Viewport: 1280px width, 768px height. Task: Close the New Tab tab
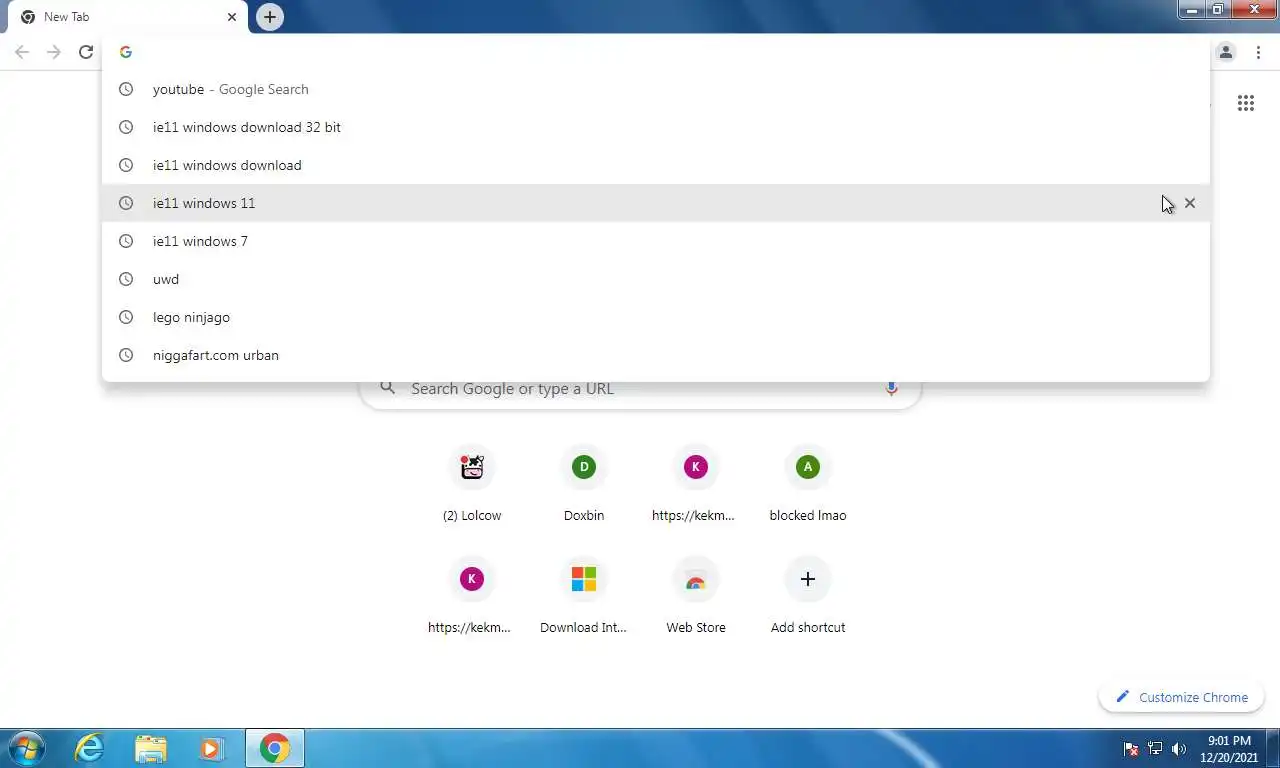coord(232,17)
